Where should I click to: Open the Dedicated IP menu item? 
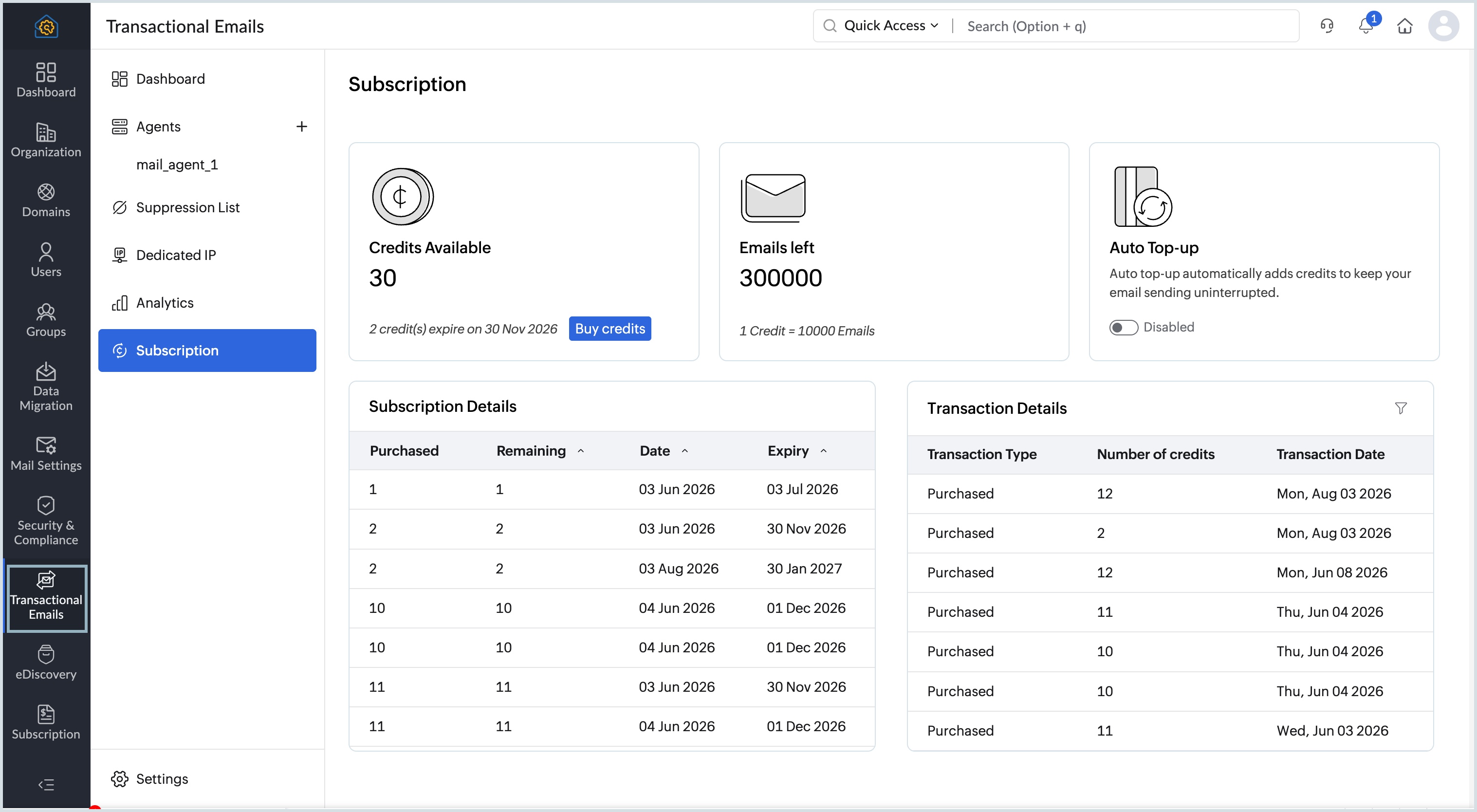pos(207,255)
